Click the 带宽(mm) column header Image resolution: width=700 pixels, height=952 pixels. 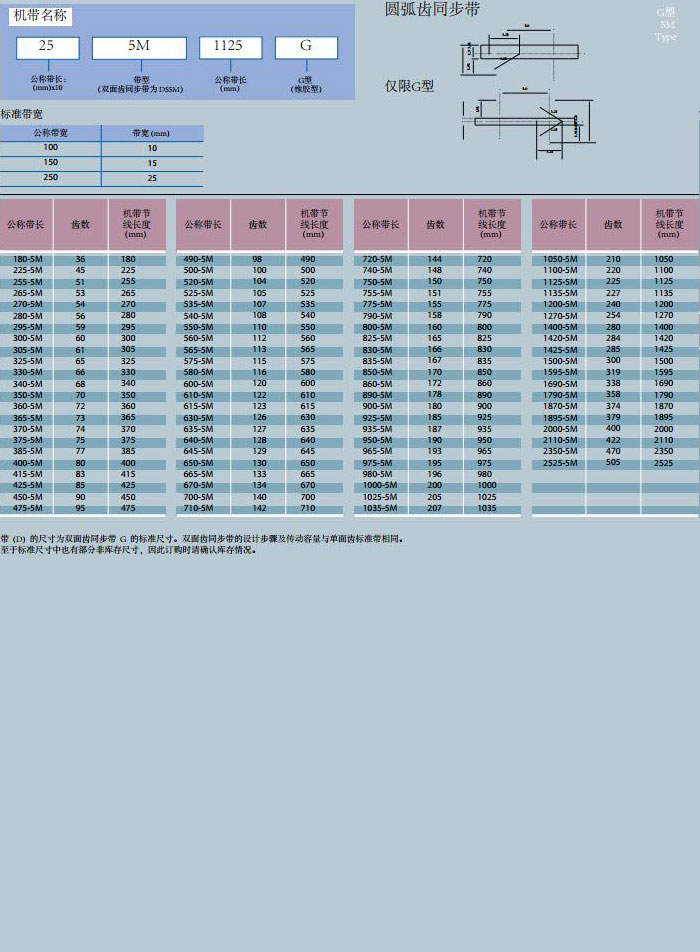point(151,133)
